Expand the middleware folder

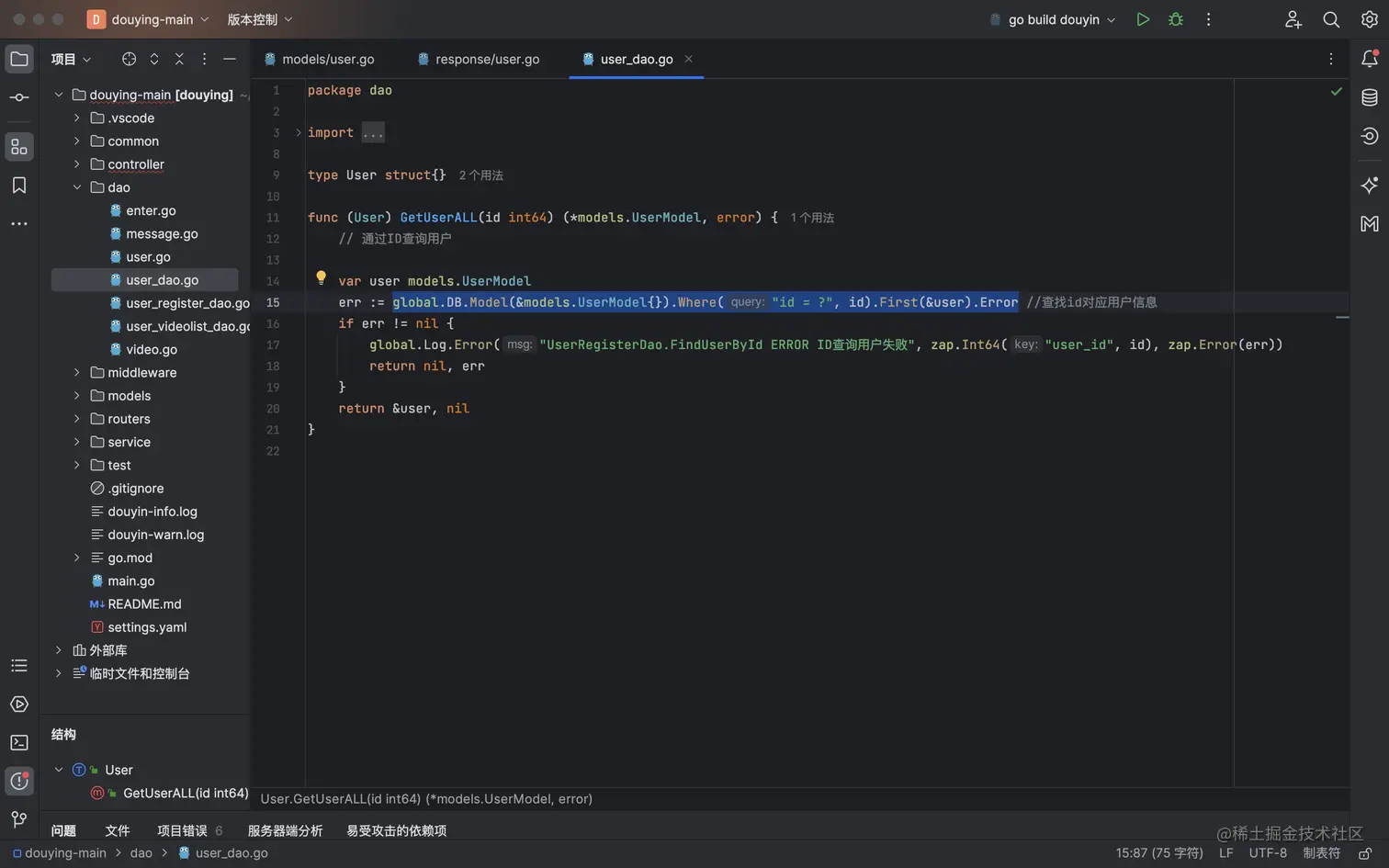coord(77,373)
